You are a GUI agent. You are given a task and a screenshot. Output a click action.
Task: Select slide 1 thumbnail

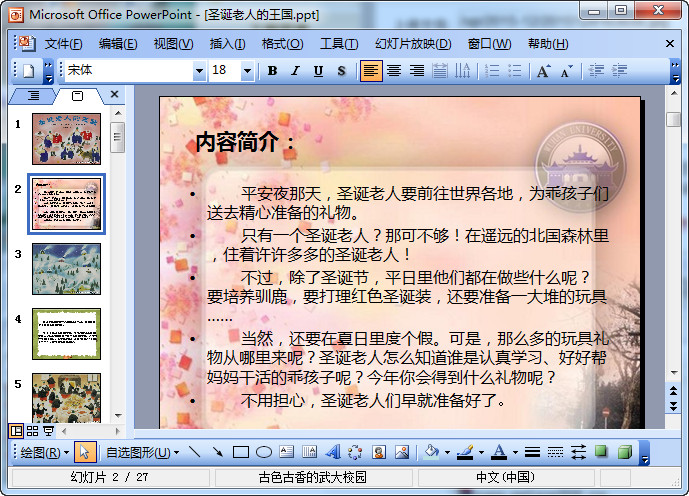pyautogui.click(x=66, y=139)
